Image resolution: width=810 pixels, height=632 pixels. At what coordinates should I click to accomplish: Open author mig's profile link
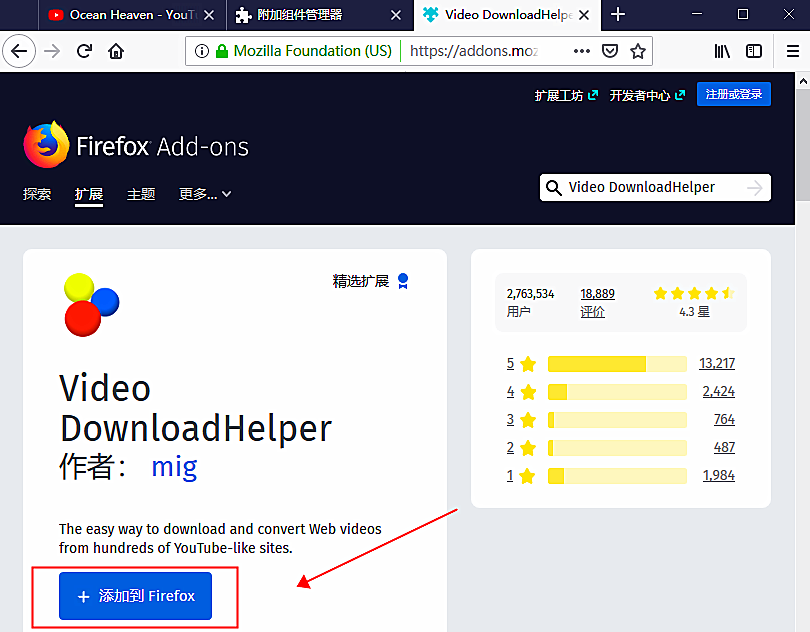pyautogui.click(x=175, y=467)
